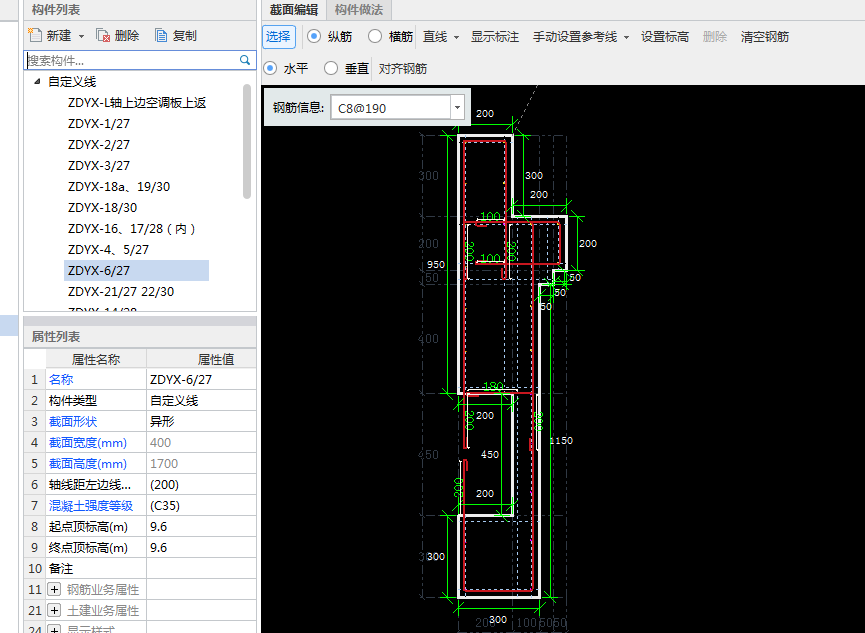
Task: Open the 直线 draw-mode dropdown arrow
Action: click(x=456, y=38)
